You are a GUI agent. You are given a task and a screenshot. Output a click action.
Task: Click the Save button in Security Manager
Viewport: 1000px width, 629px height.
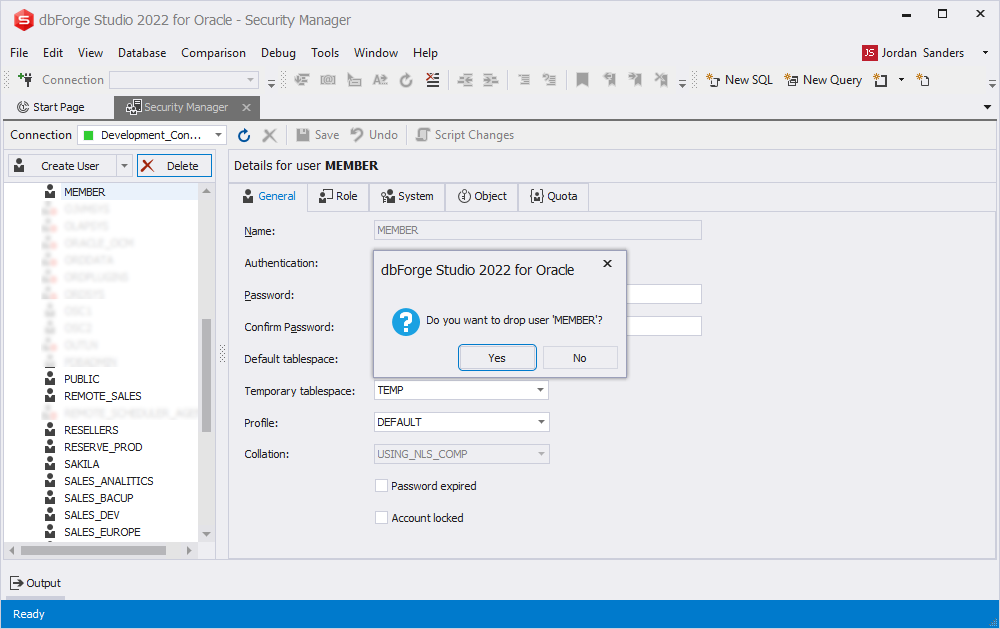(317, 135)
